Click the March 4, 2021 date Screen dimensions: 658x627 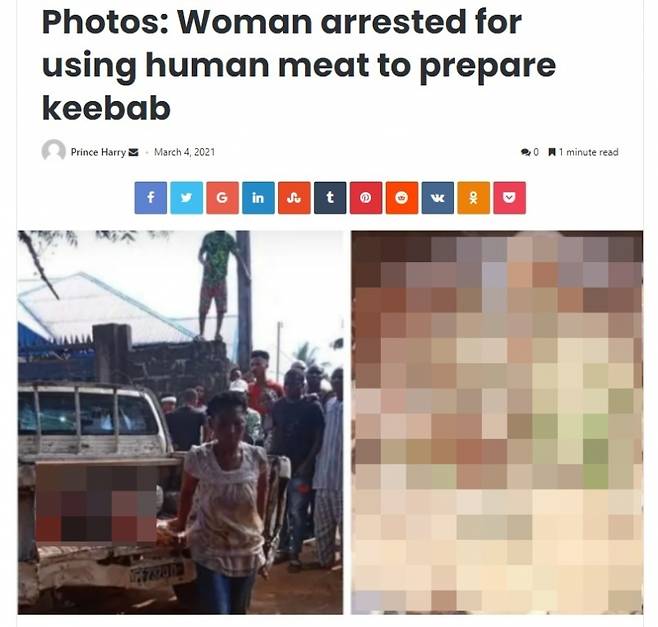[184, 152]
